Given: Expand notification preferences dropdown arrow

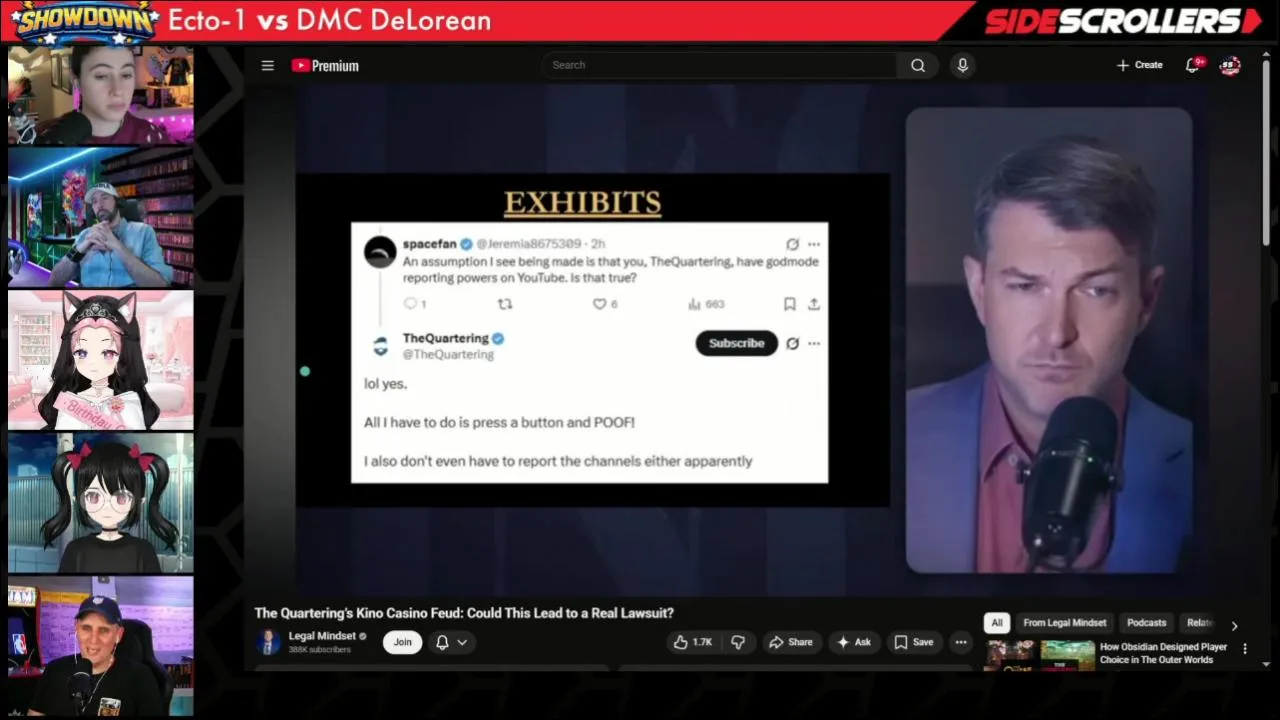Looking at the screenshot, I should [x=462, y=642].
